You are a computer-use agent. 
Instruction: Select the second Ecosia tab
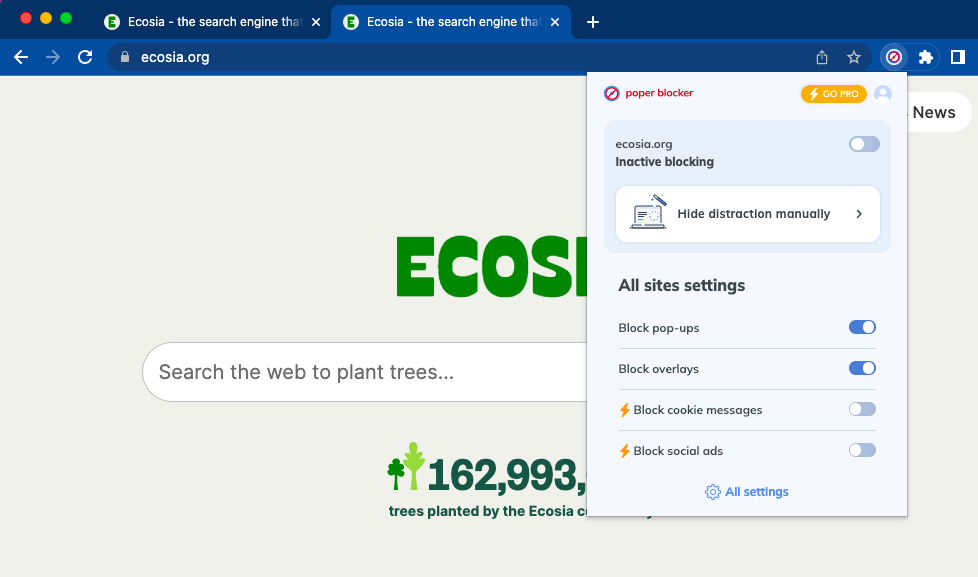pyautogui.click(x=451, y=22)
